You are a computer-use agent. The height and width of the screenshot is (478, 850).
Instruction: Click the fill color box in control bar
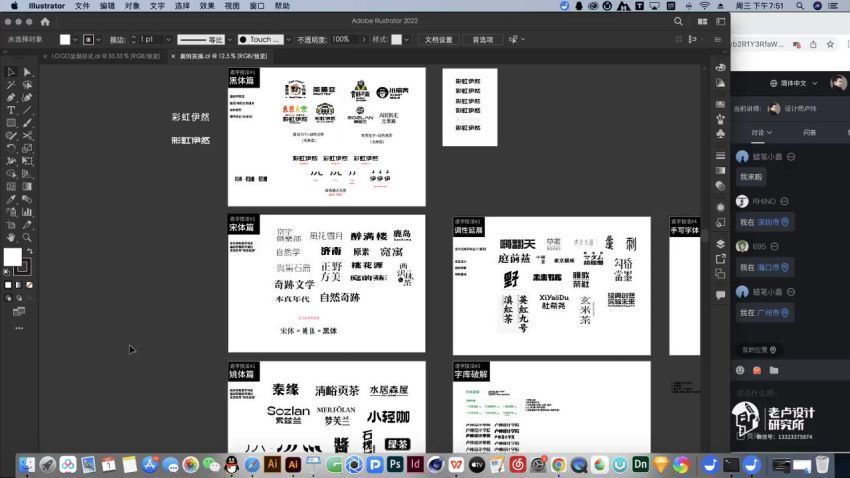coord(65,40)
